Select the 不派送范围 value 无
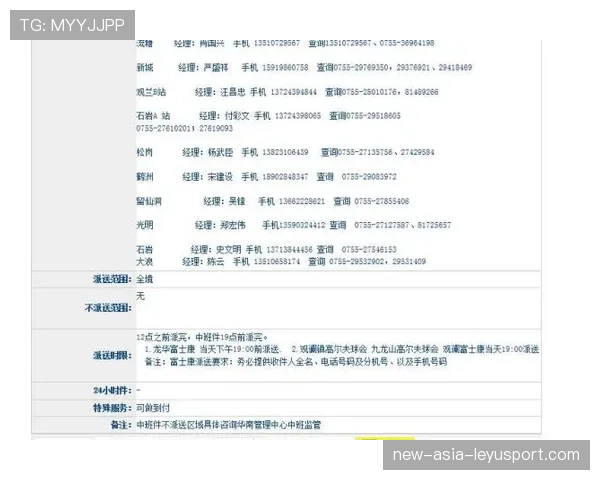Image resolution: width=600 pixels, height=480 pixels. (x=140, y=296)
